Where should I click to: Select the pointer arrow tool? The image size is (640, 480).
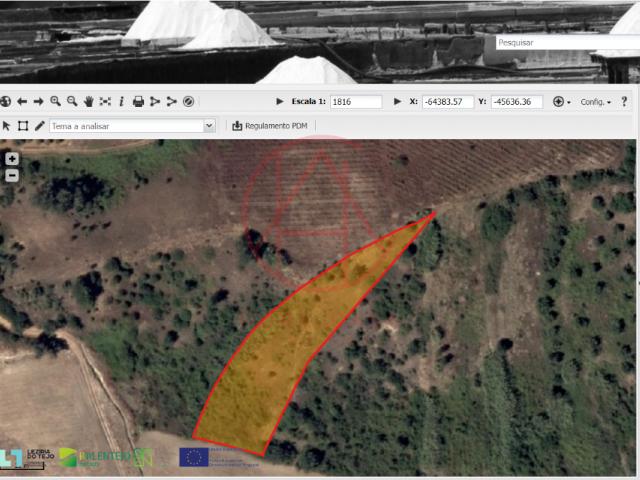click(6, 126)
